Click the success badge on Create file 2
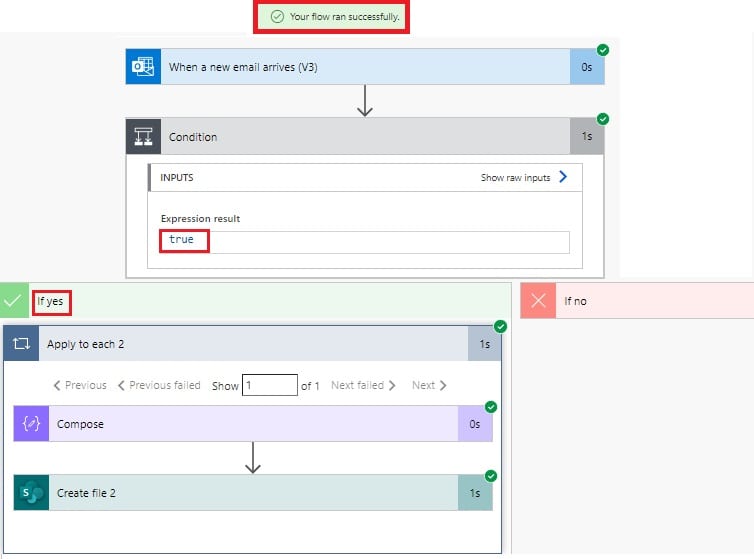754x559 pixels. [490, 476]
